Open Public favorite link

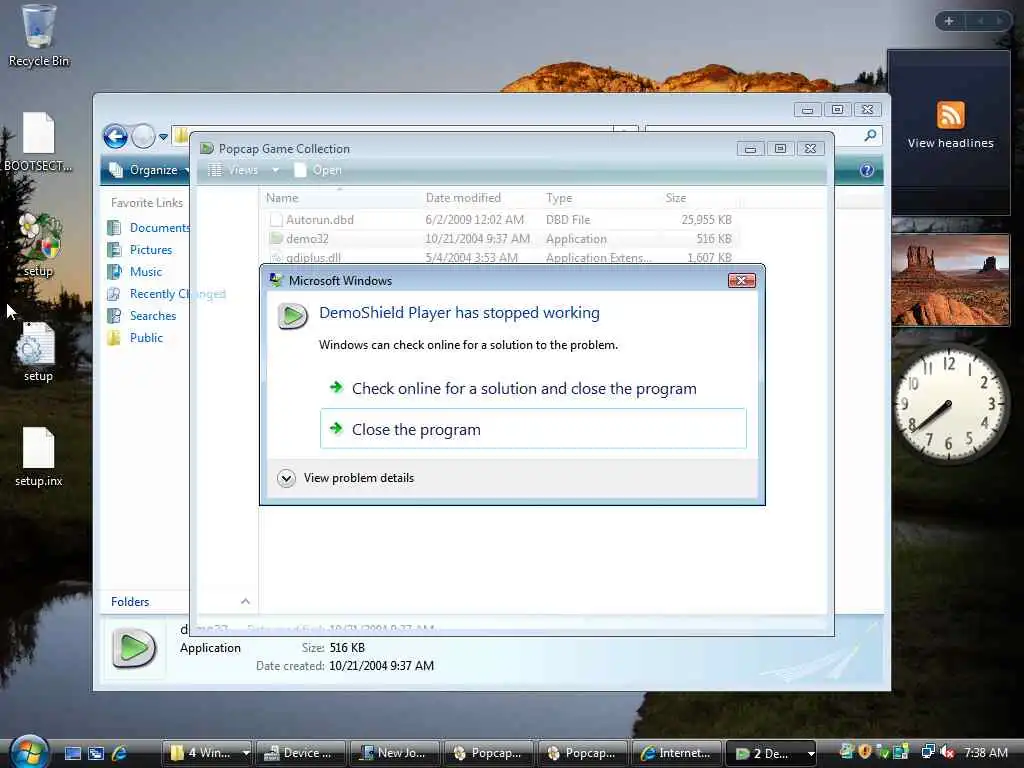(135, 338)
